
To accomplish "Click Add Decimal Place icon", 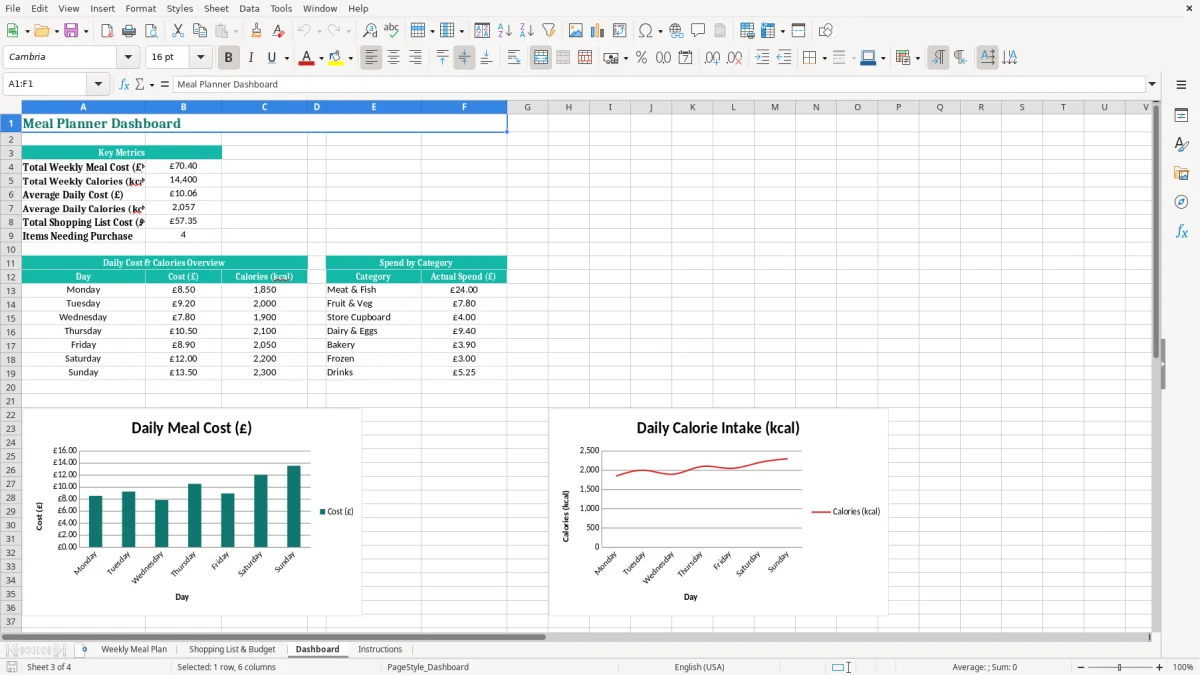I will (712, 58).
